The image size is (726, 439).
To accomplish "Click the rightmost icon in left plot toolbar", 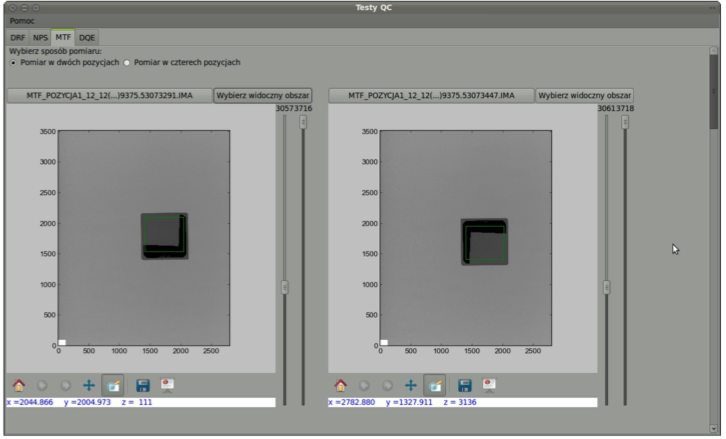I will (167, 384).
